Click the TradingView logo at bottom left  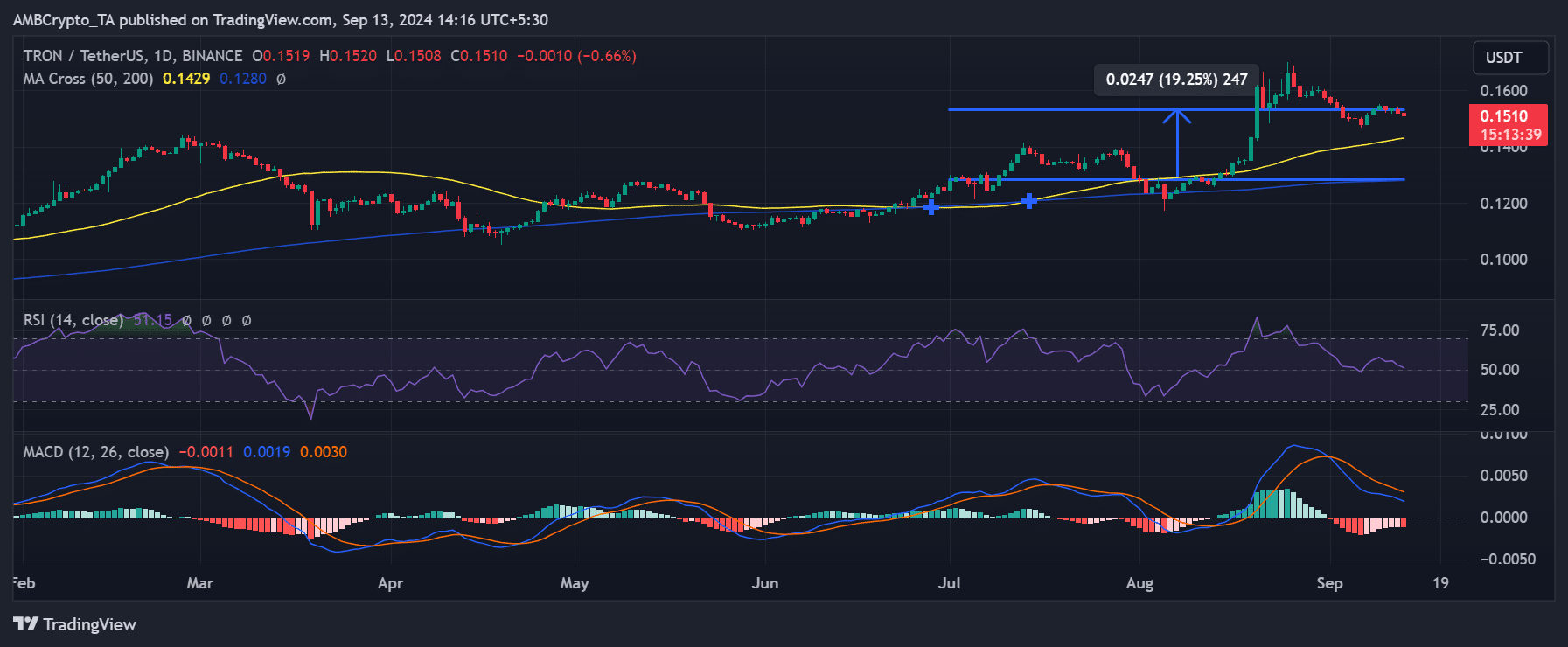(x=74, y=624)
